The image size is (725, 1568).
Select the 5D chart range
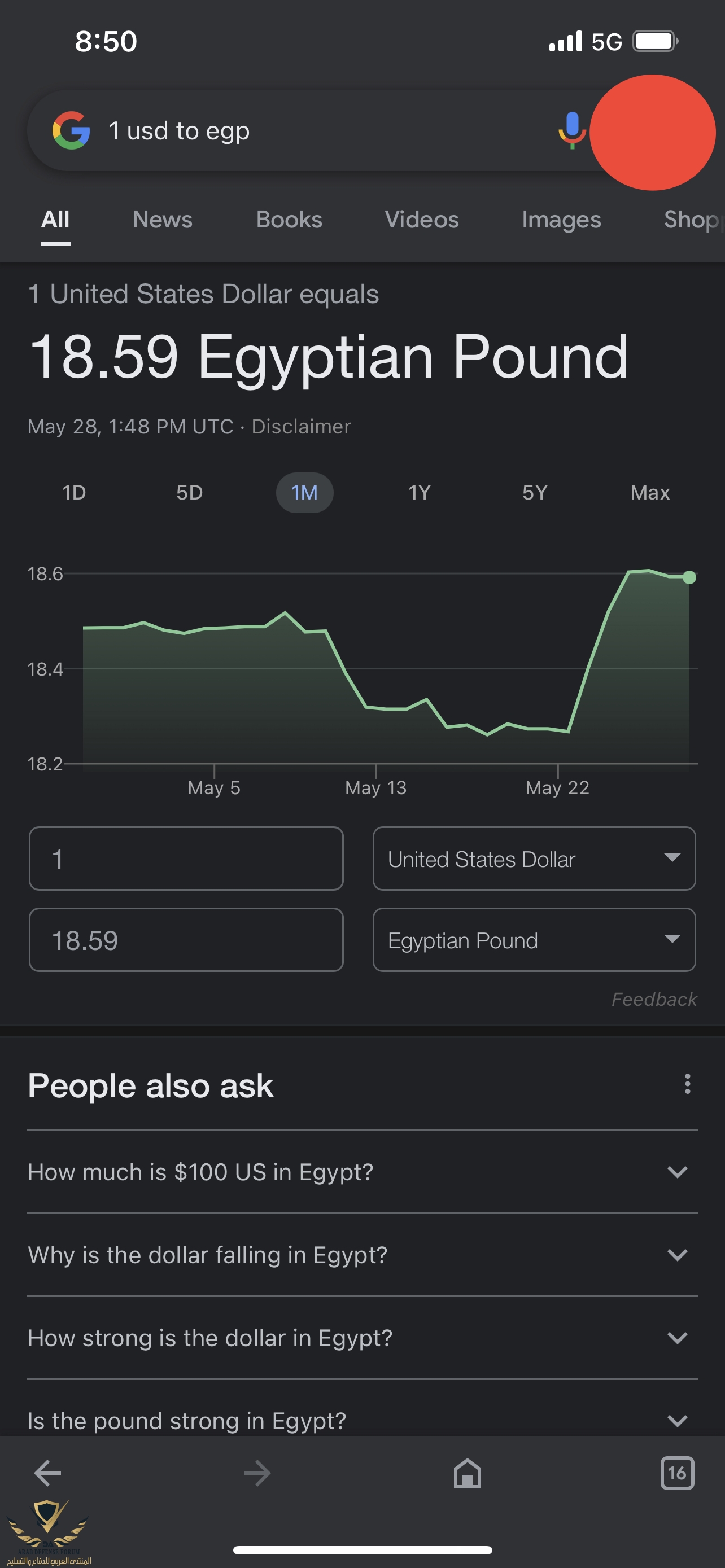pos(189,492)
